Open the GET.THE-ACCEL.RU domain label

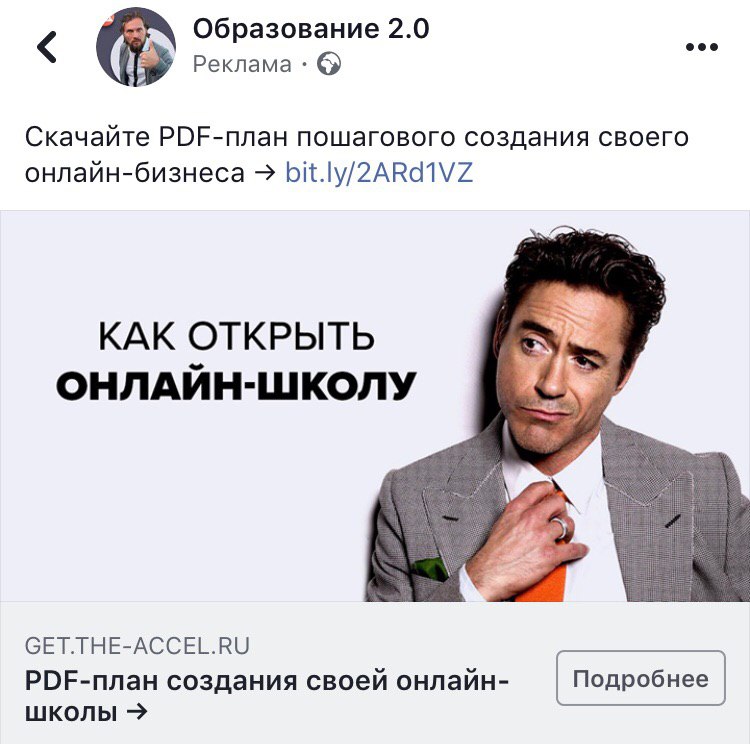[137, 645]
